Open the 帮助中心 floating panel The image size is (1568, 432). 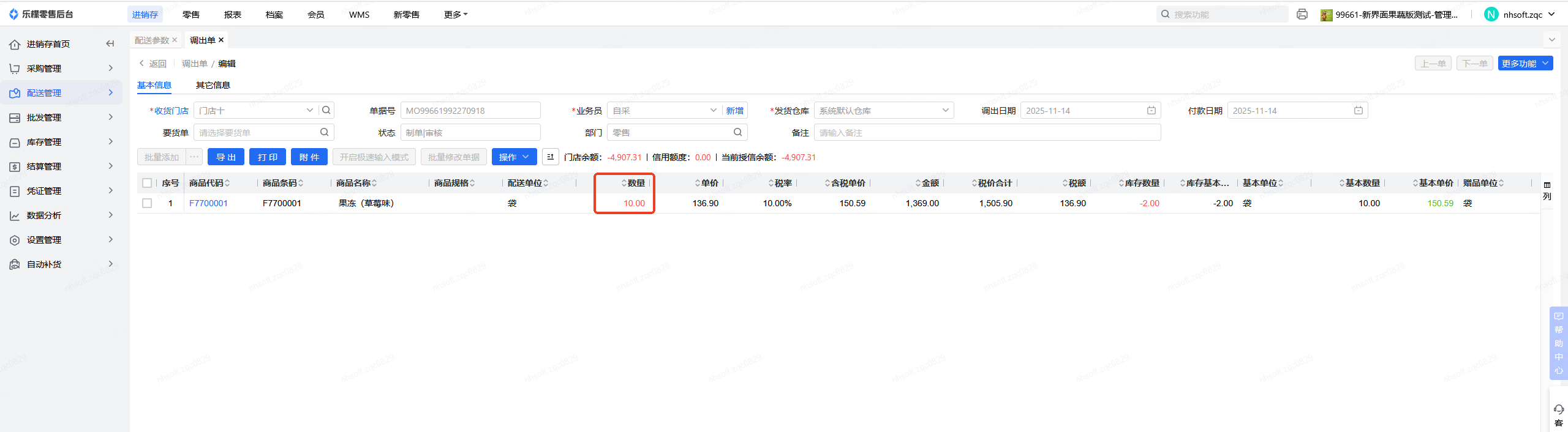pos(1559,343)
